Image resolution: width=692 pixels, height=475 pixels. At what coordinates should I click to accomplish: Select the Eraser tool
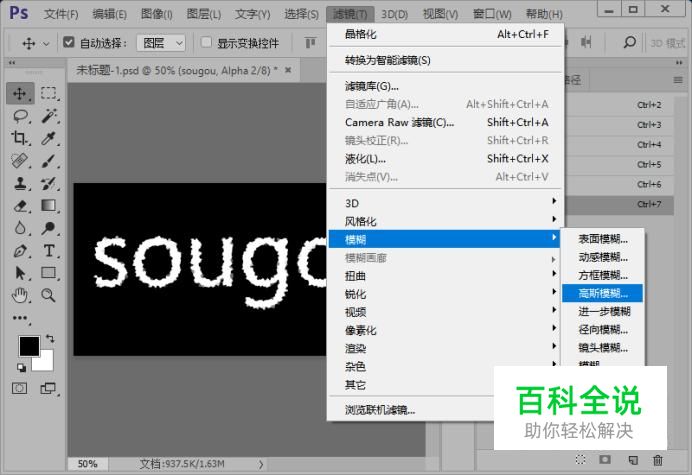click(x=20, y=206)
